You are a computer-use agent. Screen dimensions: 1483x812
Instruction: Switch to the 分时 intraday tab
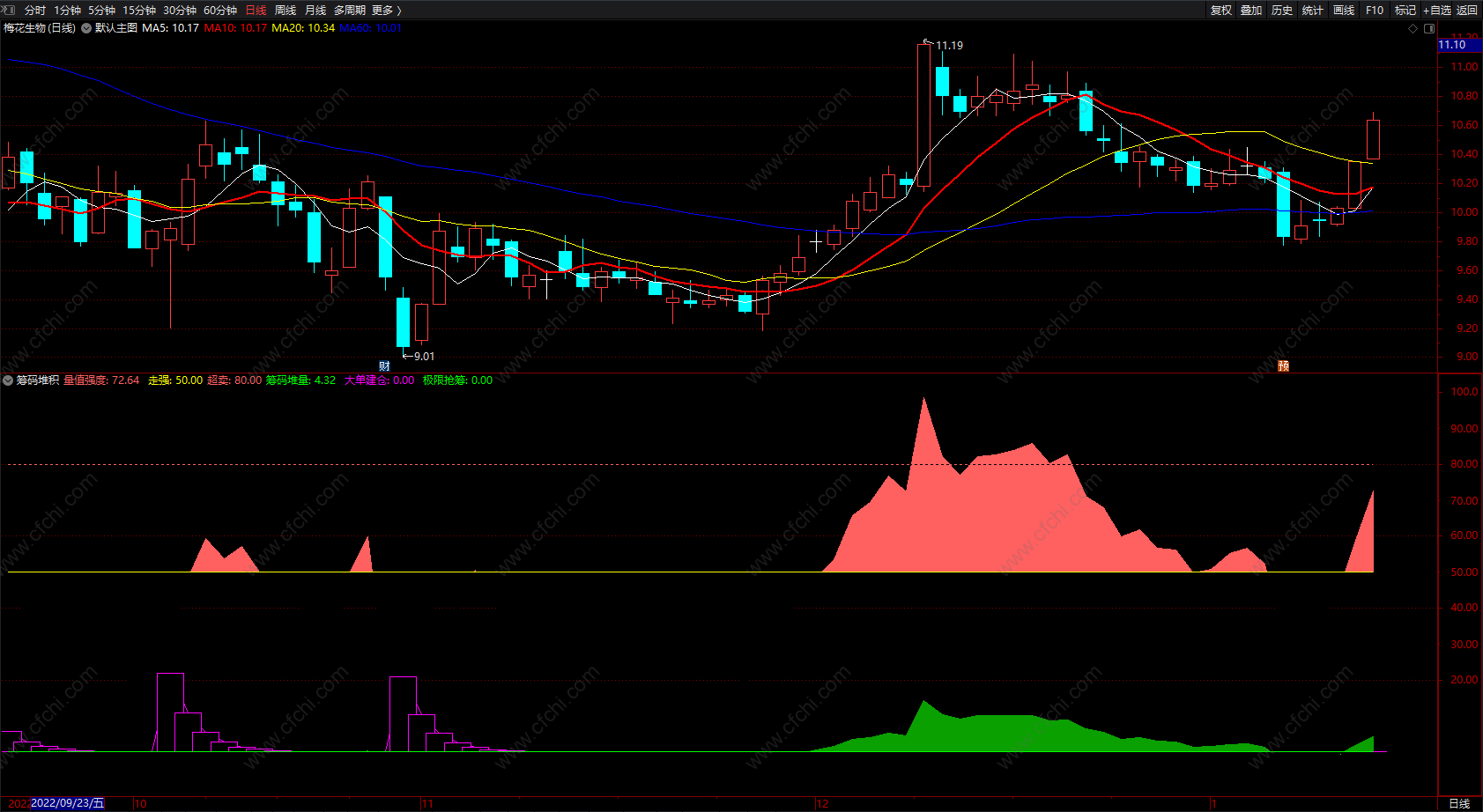tap(35, 11)
